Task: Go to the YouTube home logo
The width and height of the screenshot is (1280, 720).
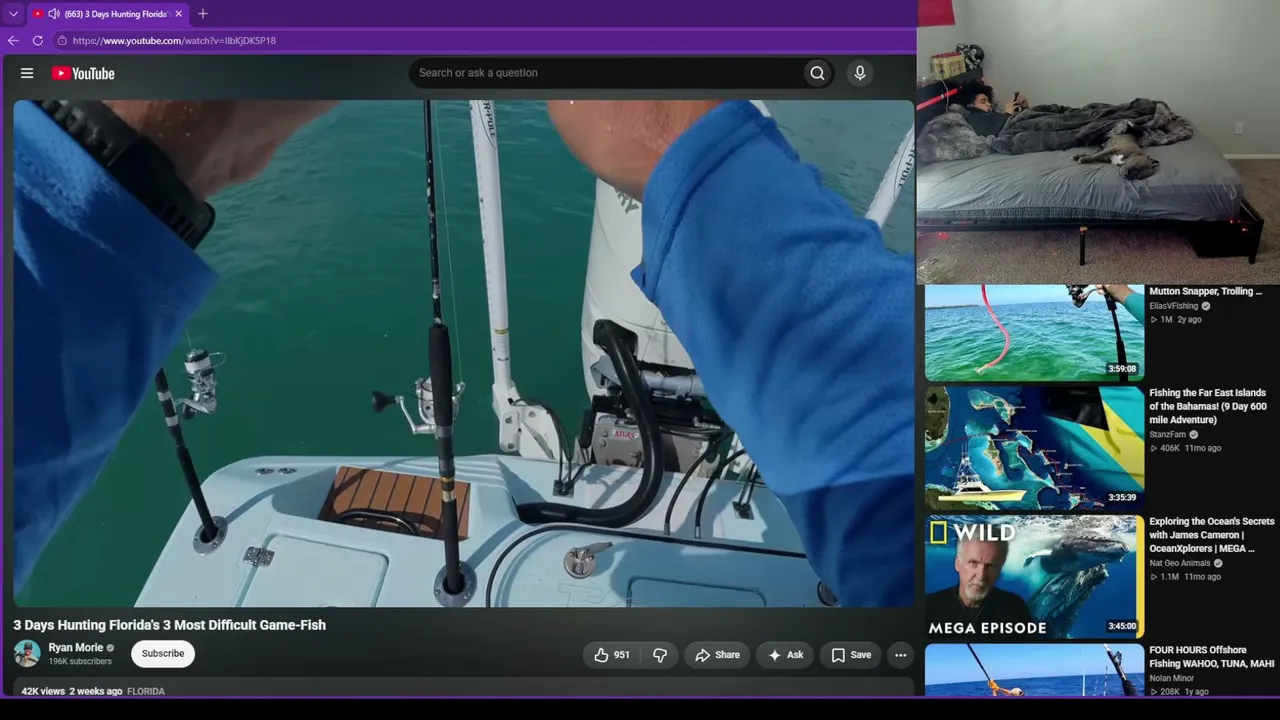Action: pos(83,73)
